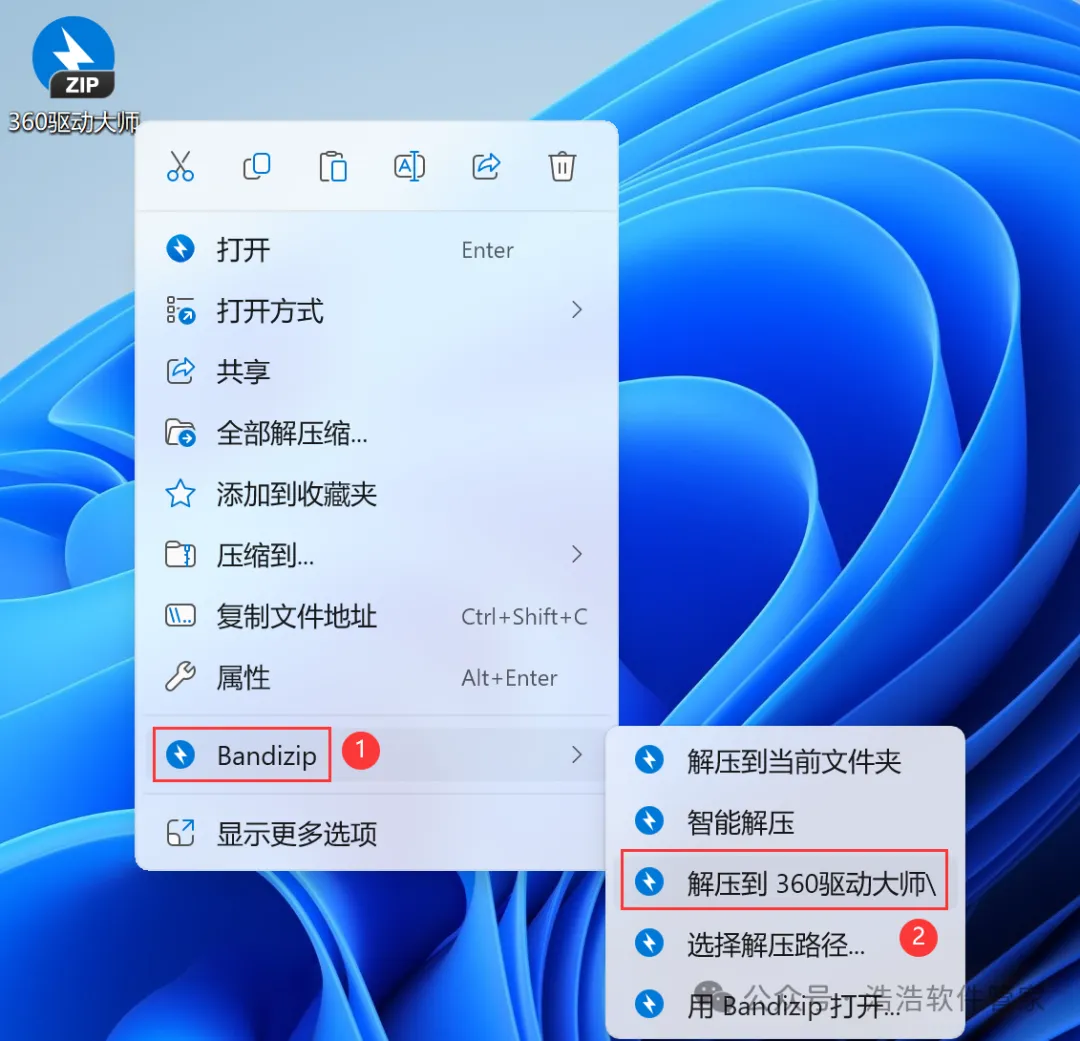Click the Alt+Enter shortcut text

click(x=509, y=678)
